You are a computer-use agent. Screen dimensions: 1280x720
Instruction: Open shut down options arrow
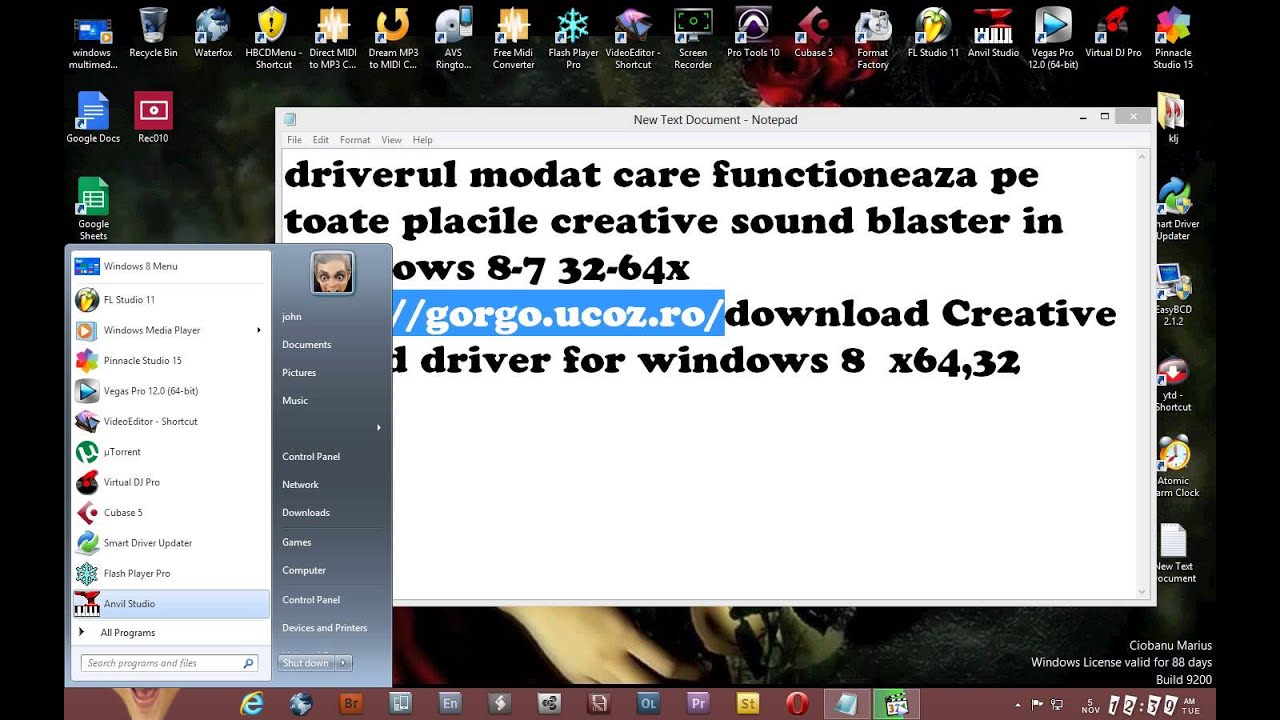[344, 663]
